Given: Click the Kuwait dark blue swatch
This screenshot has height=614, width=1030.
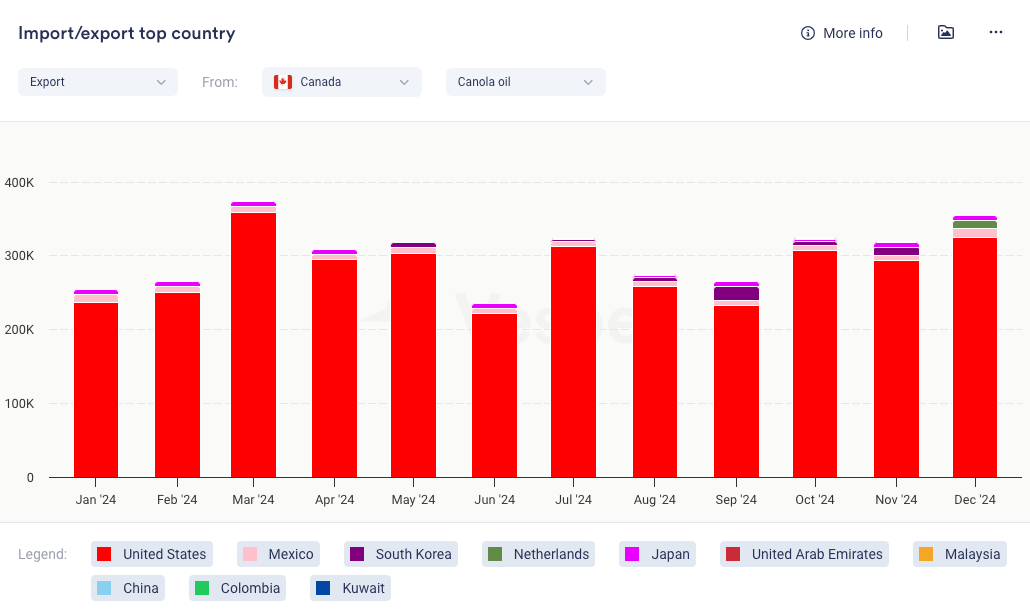Looking at the screenshot, I should 323,588.
